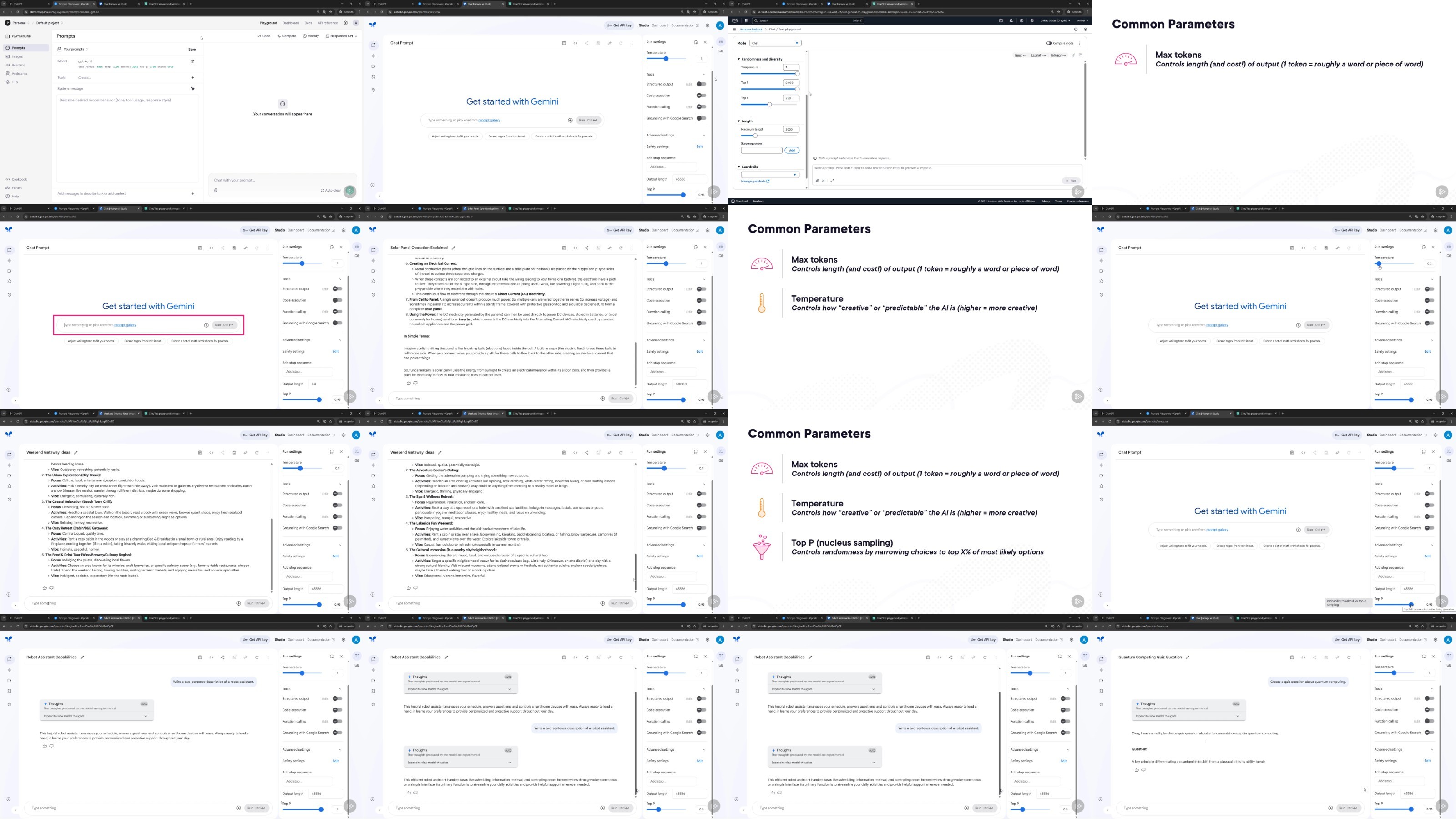
Task: Toggle Structured output in Quantum Computing Quiz window
Action: point(1430,698)
